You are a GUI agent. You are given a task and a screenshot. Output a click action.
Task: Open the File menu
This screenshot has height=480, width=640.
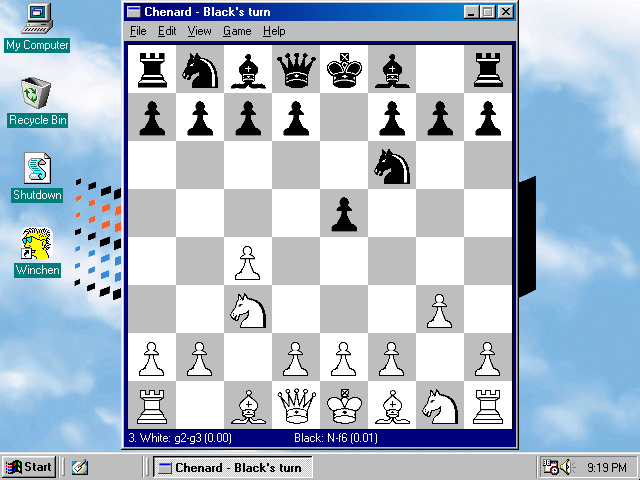coord(138,31)
